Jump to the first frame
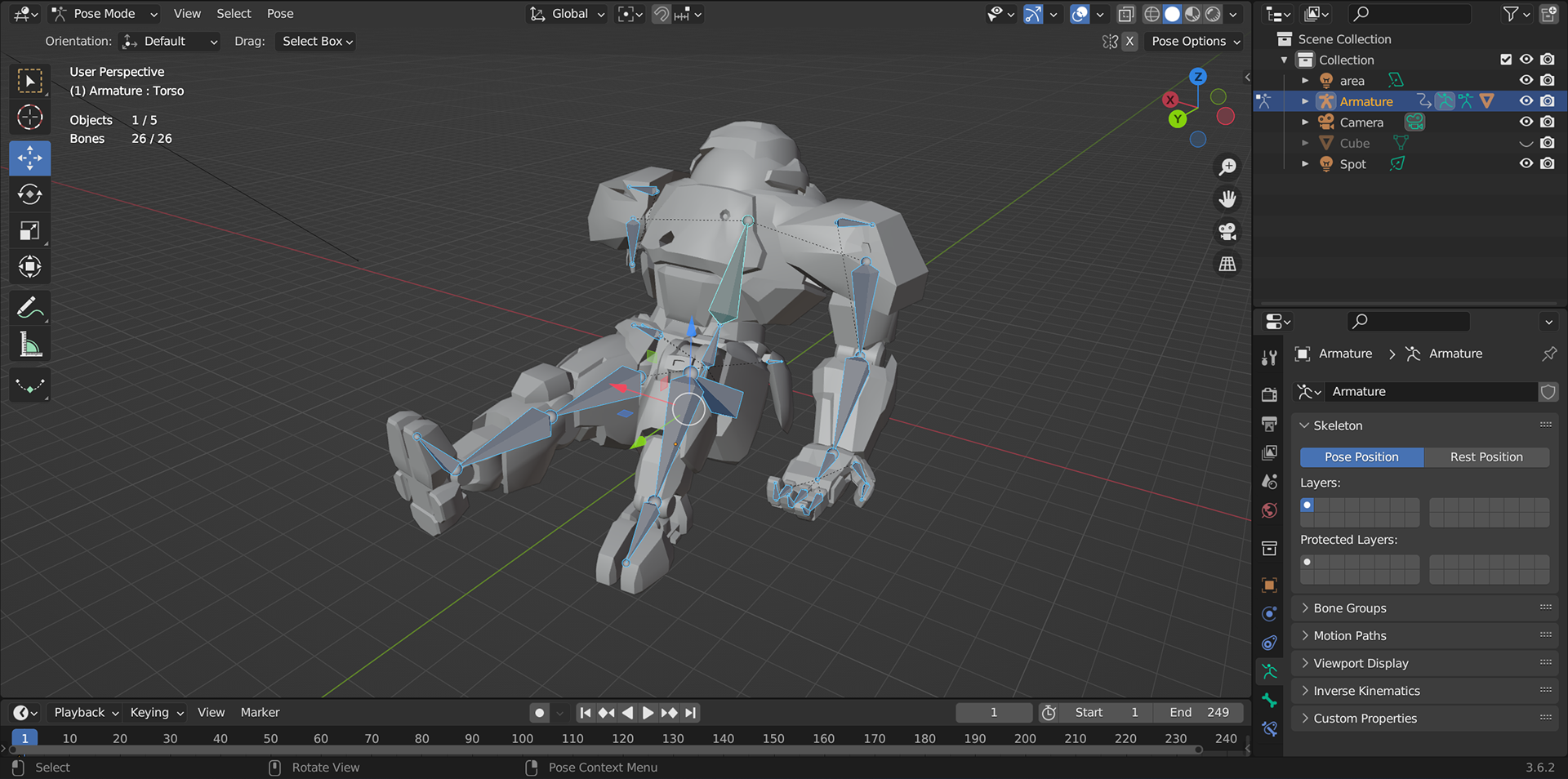 pyautogui.click(x=585, y=713)
